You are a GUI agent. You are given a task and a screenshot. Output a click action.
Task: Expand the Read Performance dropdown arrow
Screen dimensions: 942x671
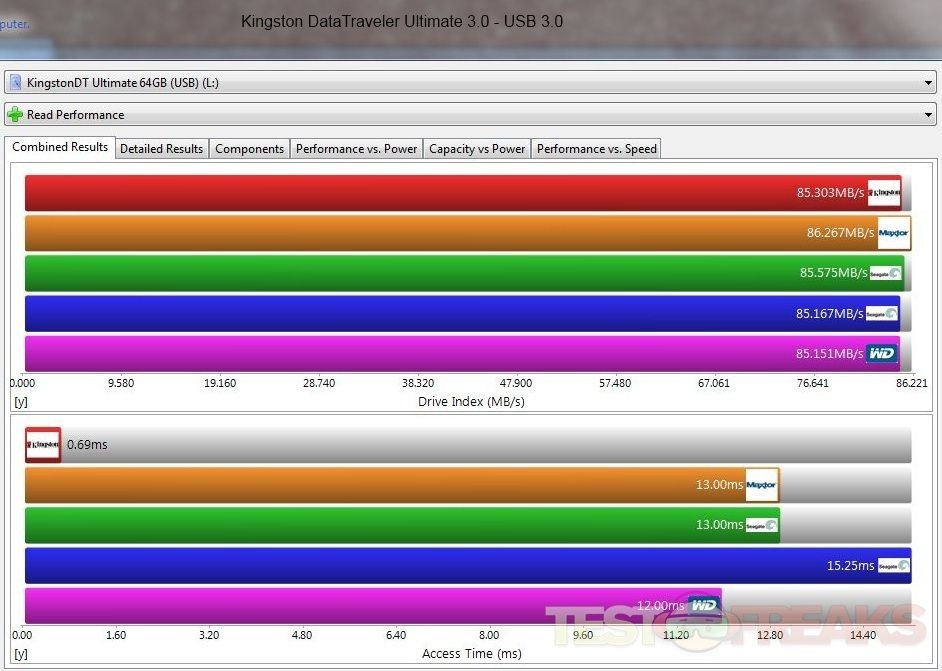pyautogui.click(x=929, y=115)
